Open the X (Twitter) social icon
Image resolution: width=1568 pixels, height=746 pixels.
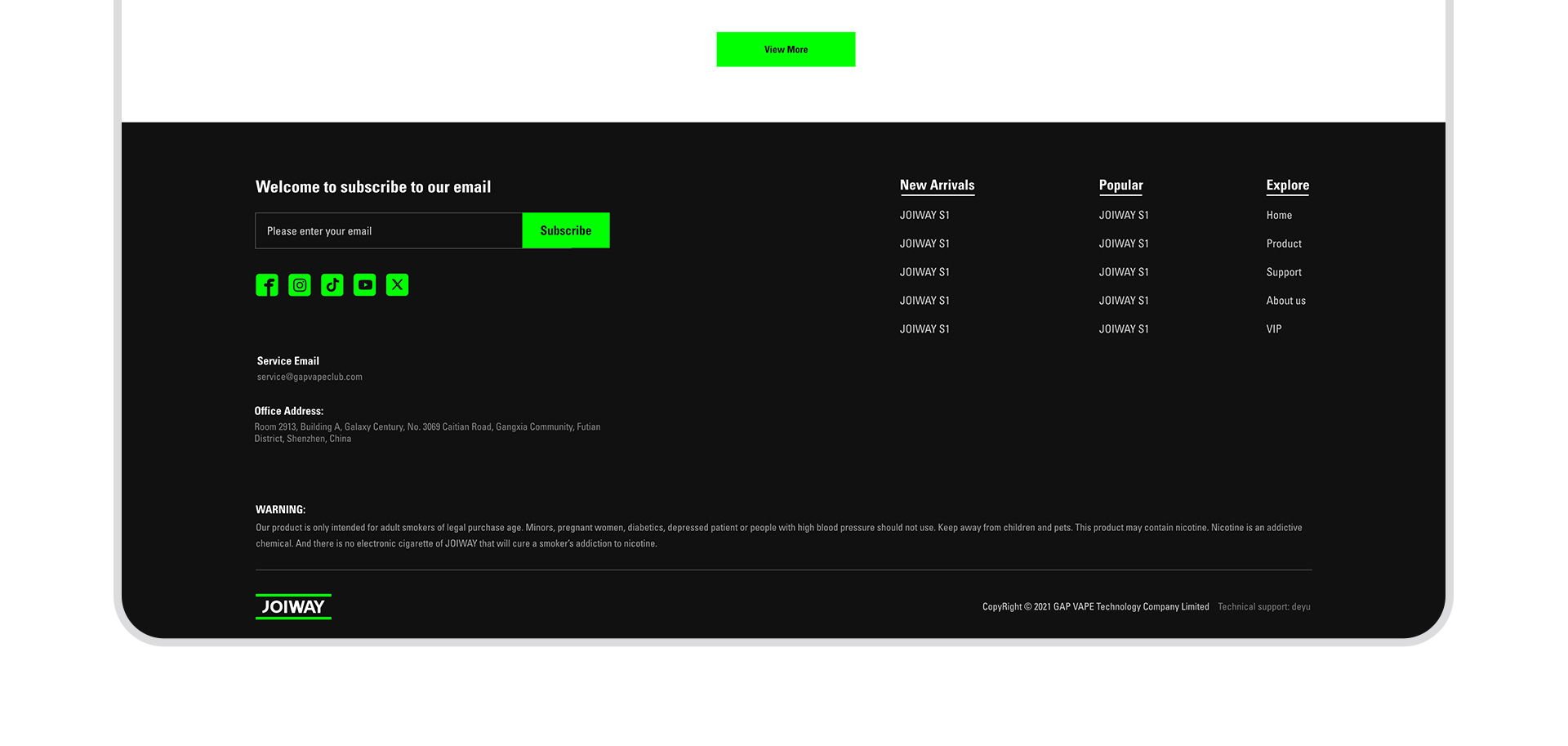(x=398, y=285)
